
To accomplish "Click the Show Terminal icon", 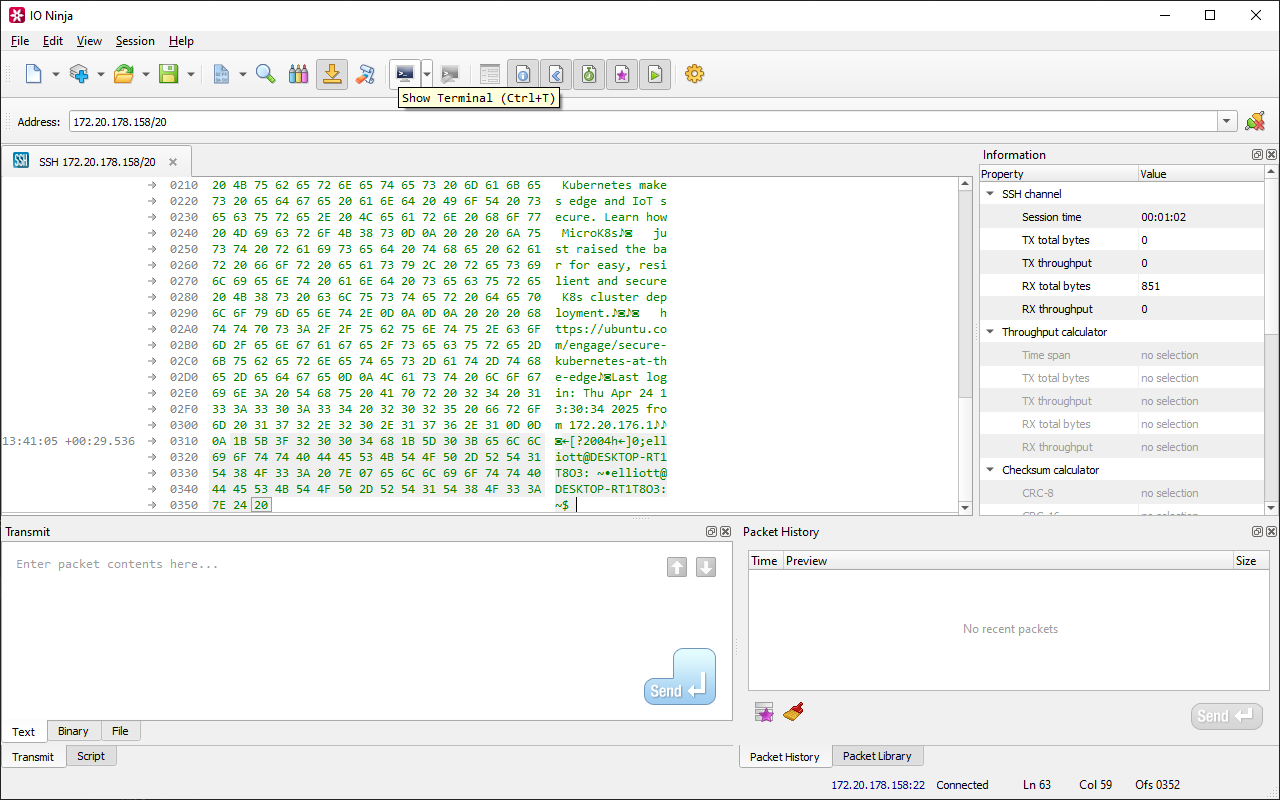I will [405, 74].
